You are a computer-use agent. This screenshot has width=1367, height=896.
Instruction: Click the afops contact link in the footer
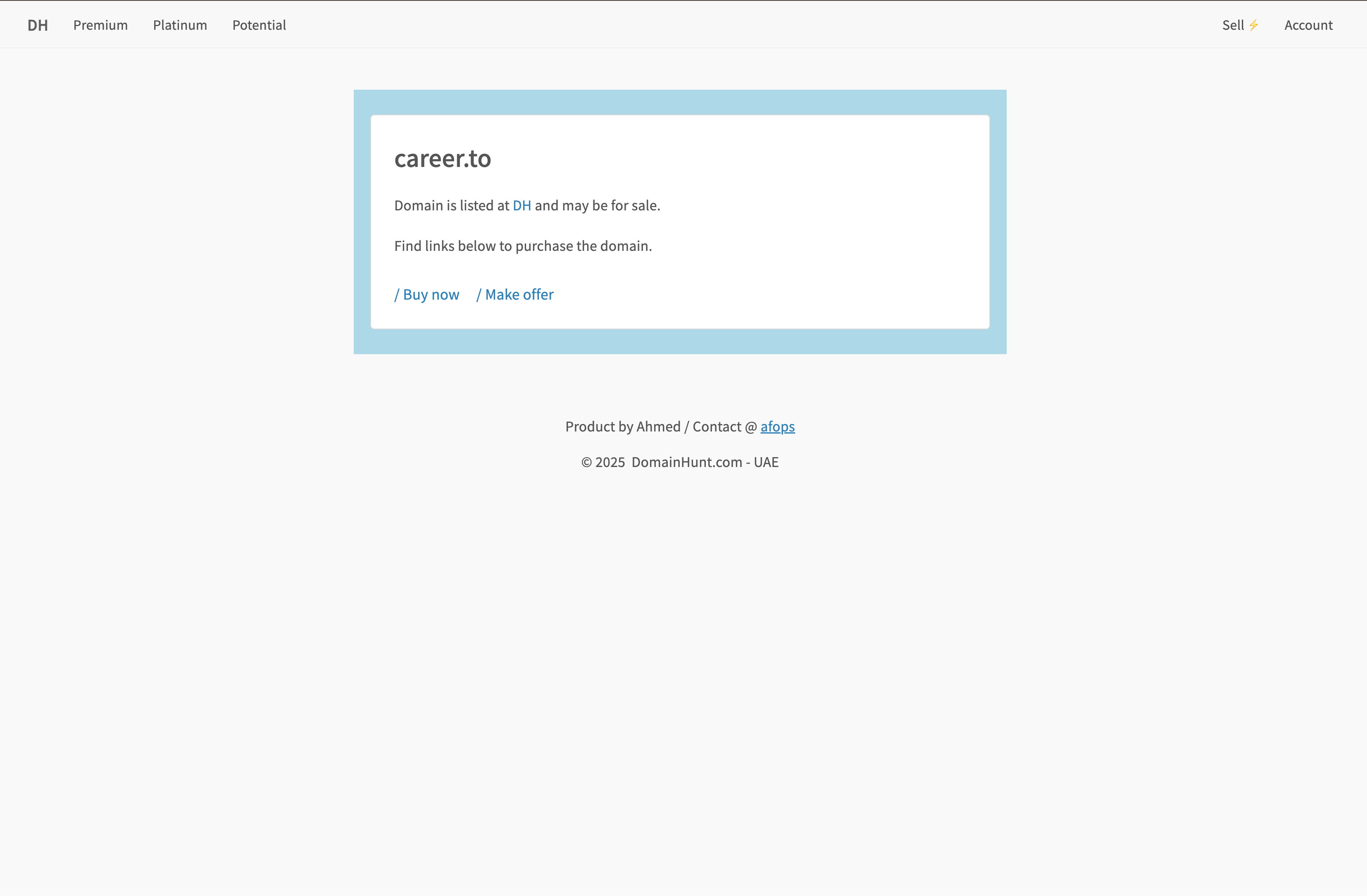[x=777, y=426]
